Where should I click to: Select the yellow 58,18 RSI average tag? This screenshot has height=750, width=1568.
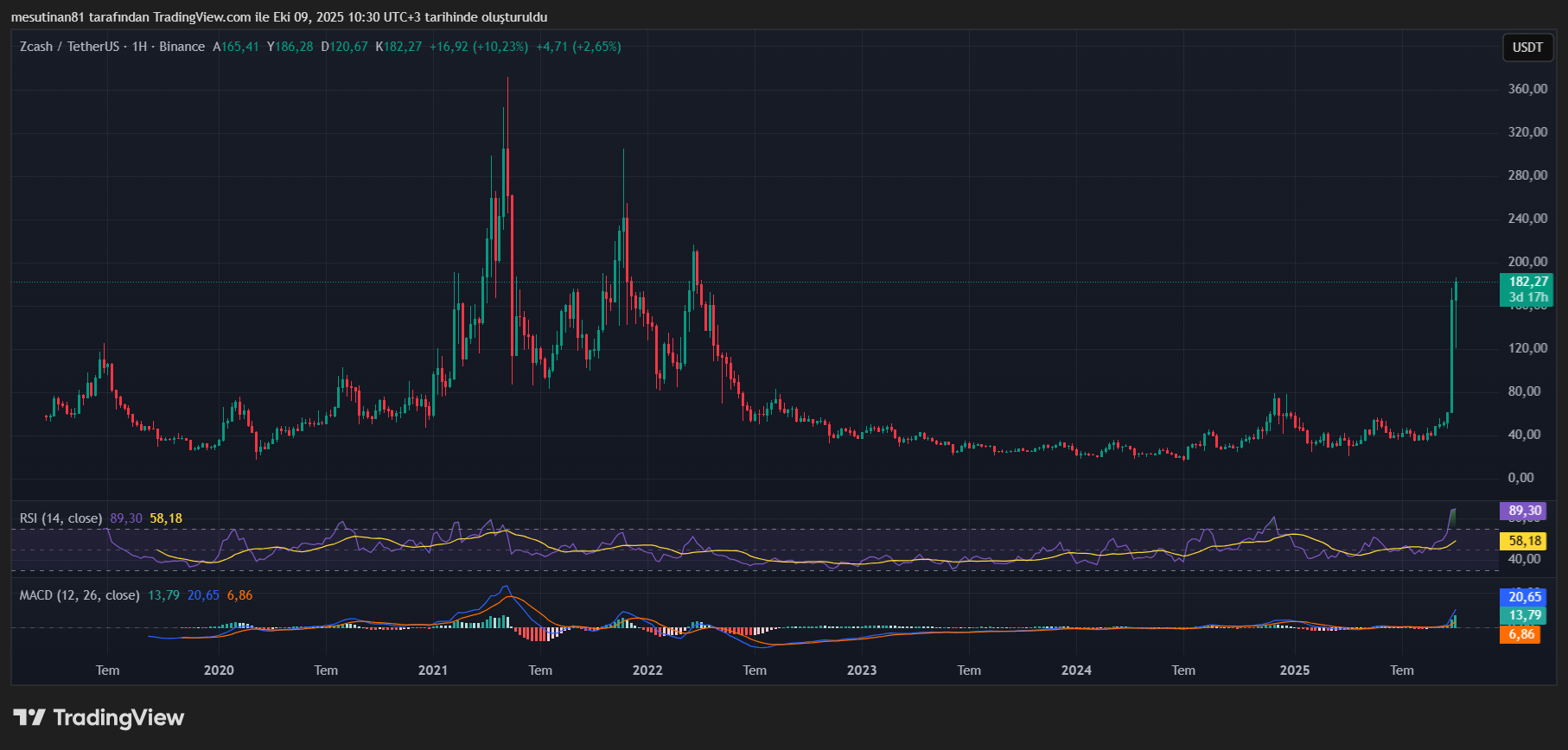1525,541
